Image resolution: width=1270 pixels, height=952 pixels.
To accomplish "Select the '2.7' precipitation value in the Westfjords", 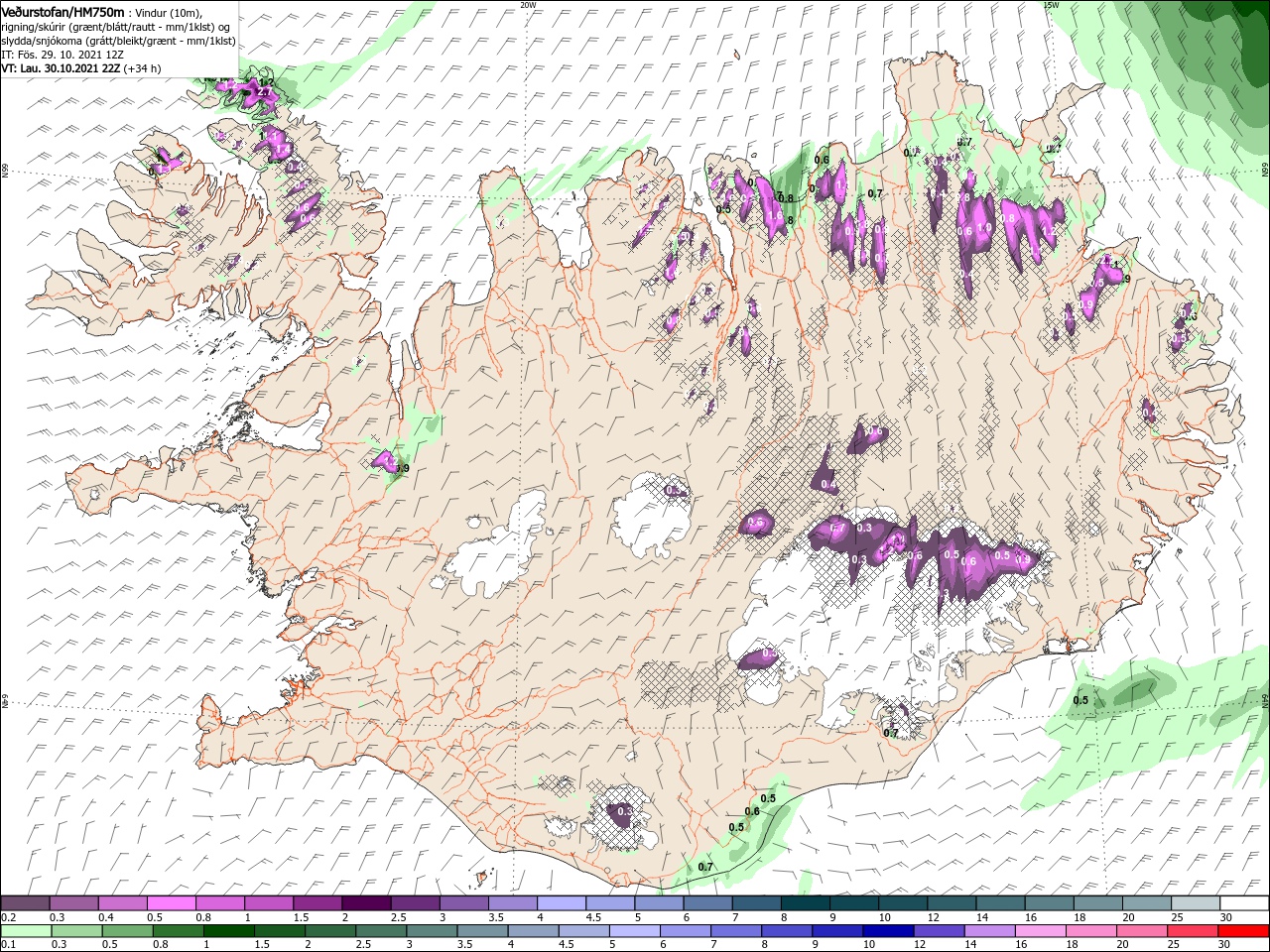I will pos(263,92).
